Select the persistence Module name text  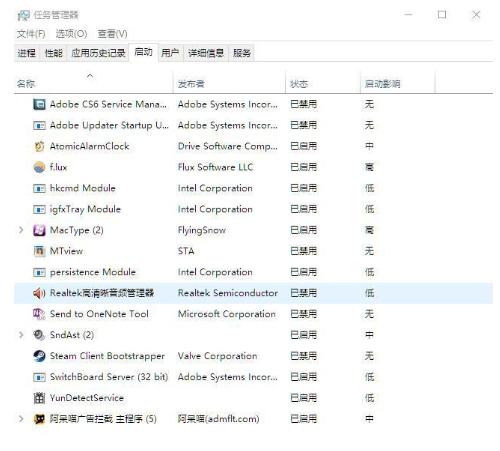[x=93, y=272]
